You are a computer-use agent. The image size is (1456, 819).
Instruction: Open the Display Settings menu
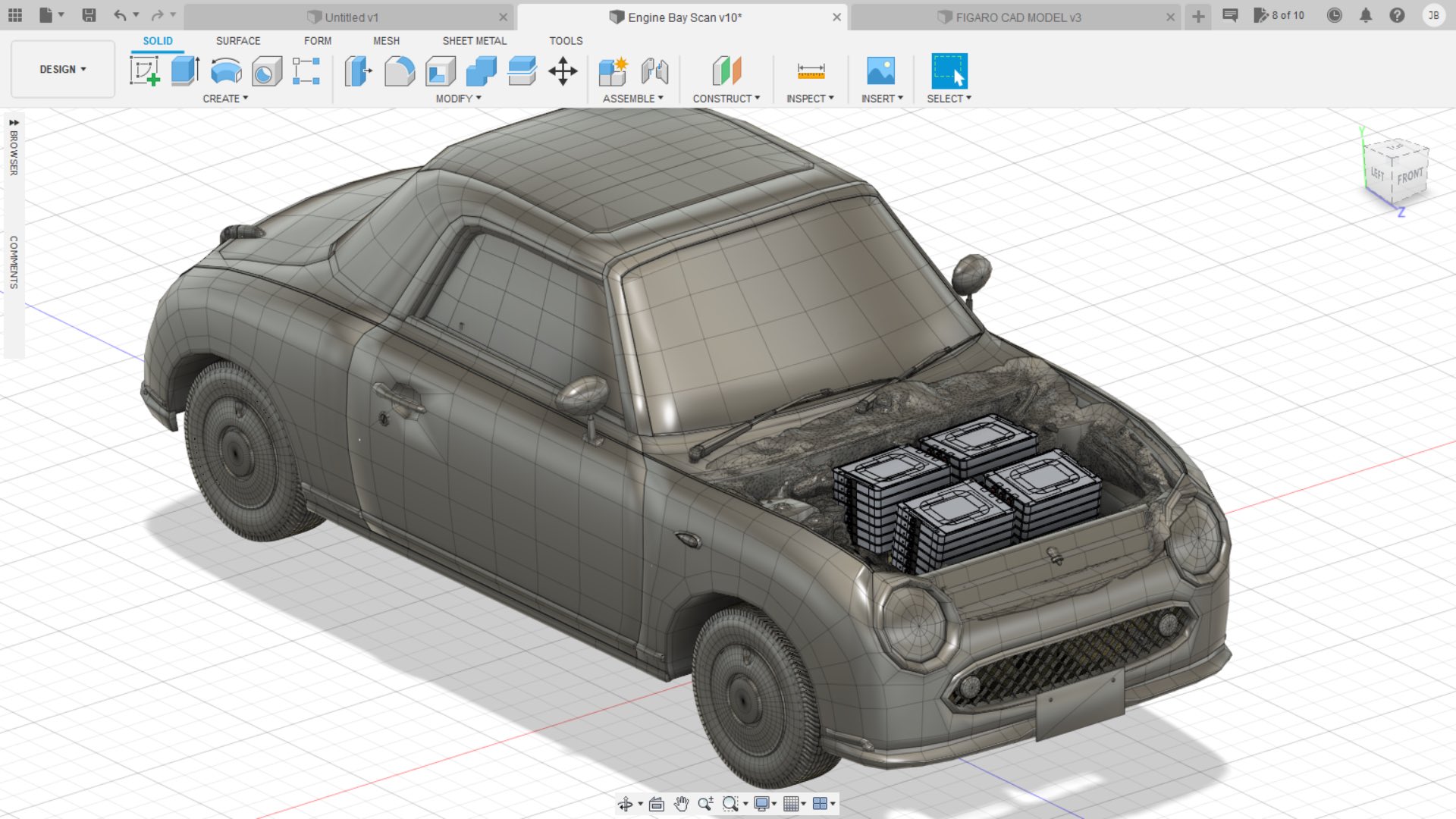coord(764,804)
